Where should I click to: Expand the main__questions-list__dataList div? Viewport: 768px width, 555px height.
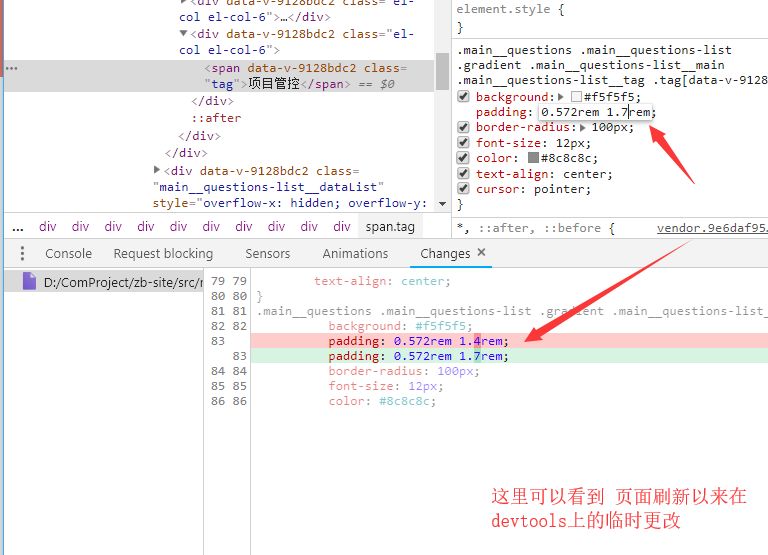[x=157, y=170]
